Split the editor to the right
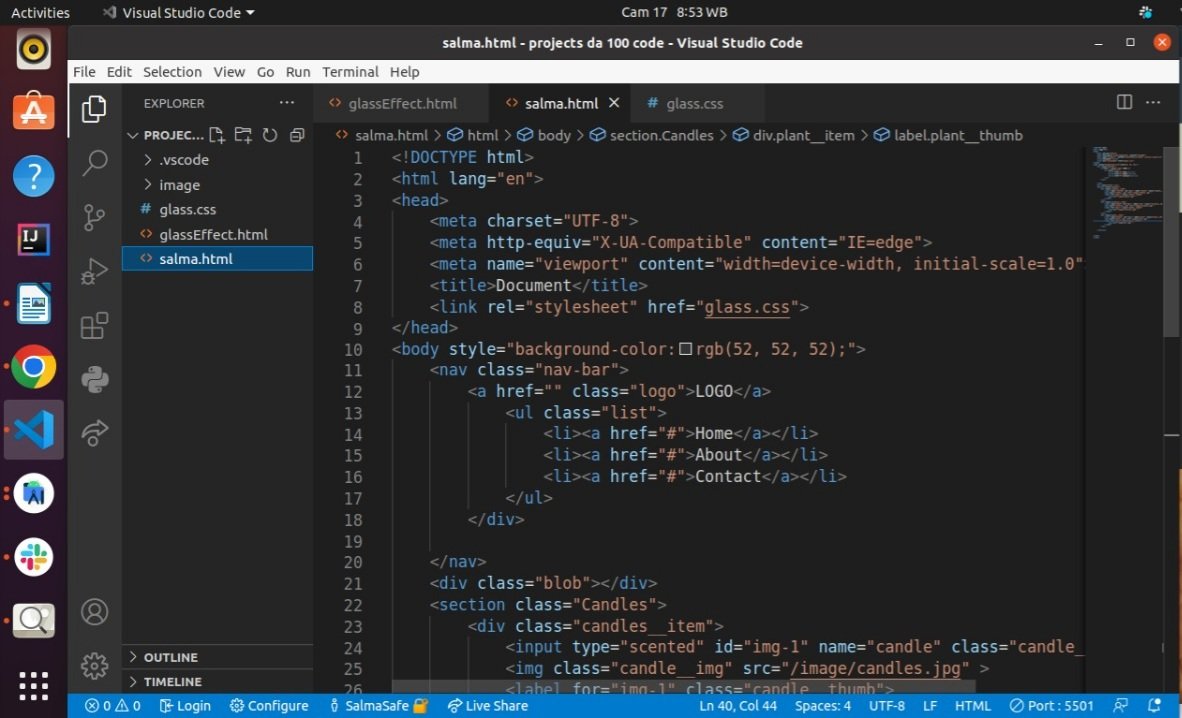The image size is (1182, 718). [1124, 103]
